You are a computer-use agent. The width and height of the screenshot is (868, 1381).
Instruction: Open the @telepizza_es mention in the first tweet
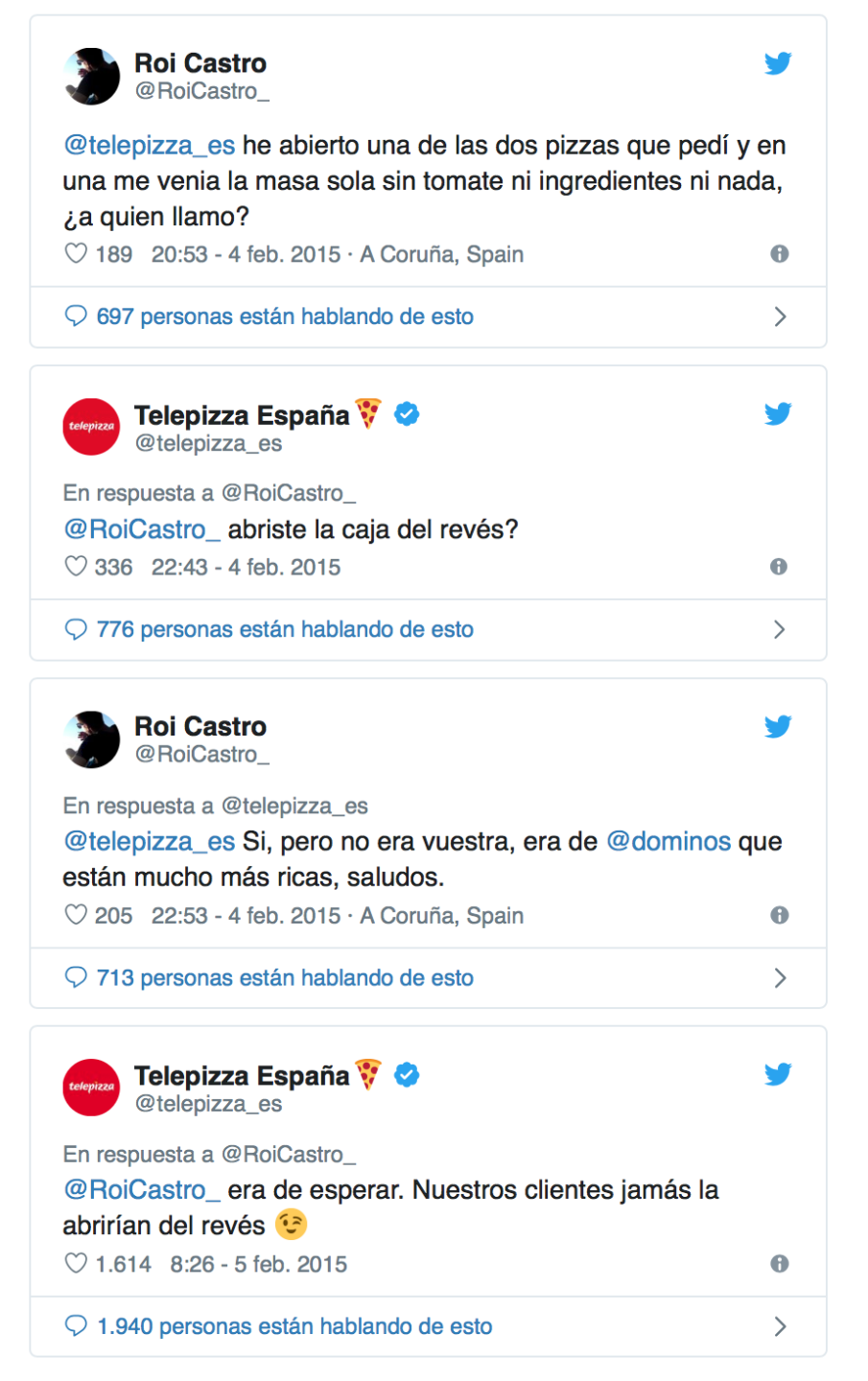click(149, 146)
